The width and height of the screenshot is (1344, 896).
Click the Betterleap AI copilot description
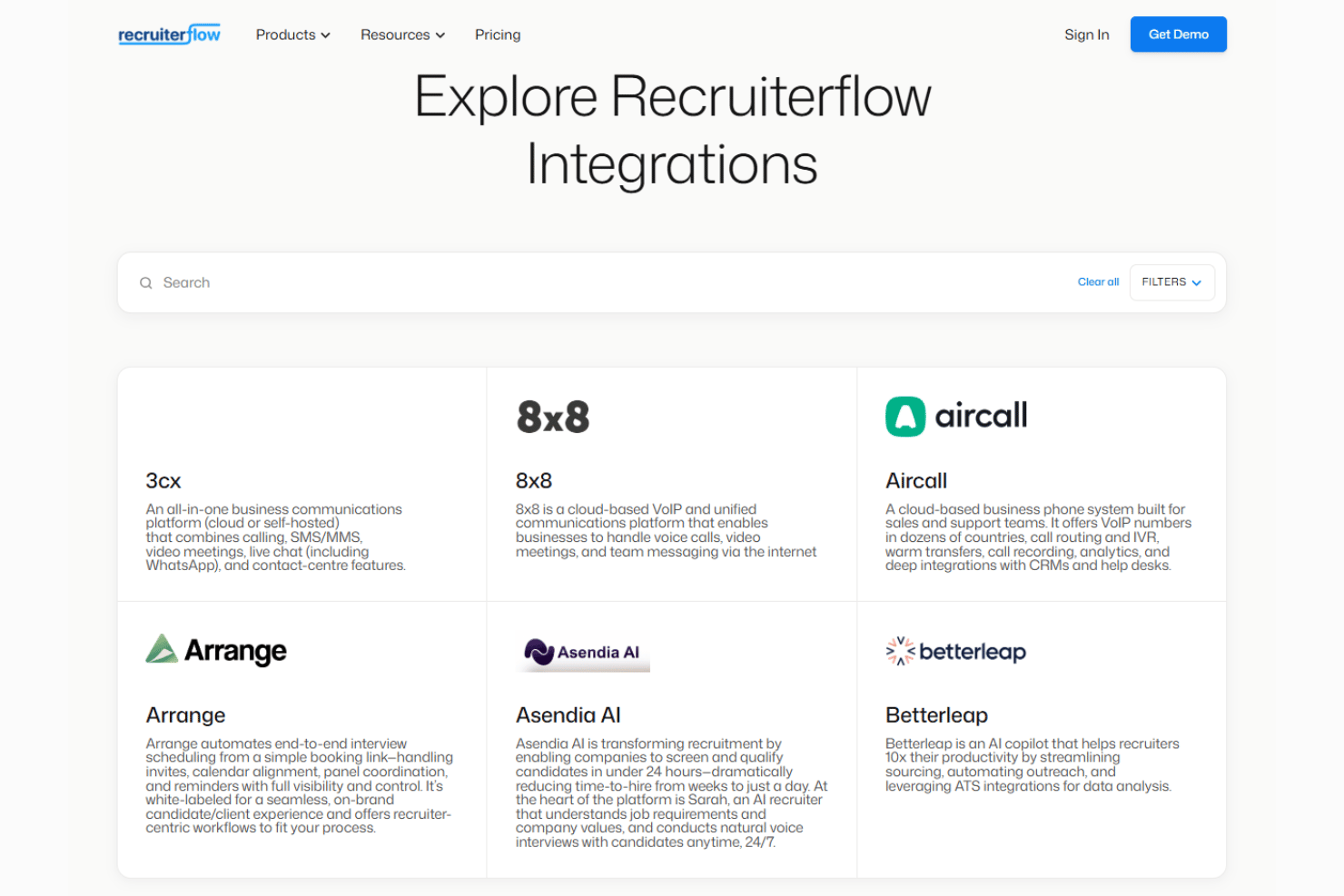click(1032, 764)
